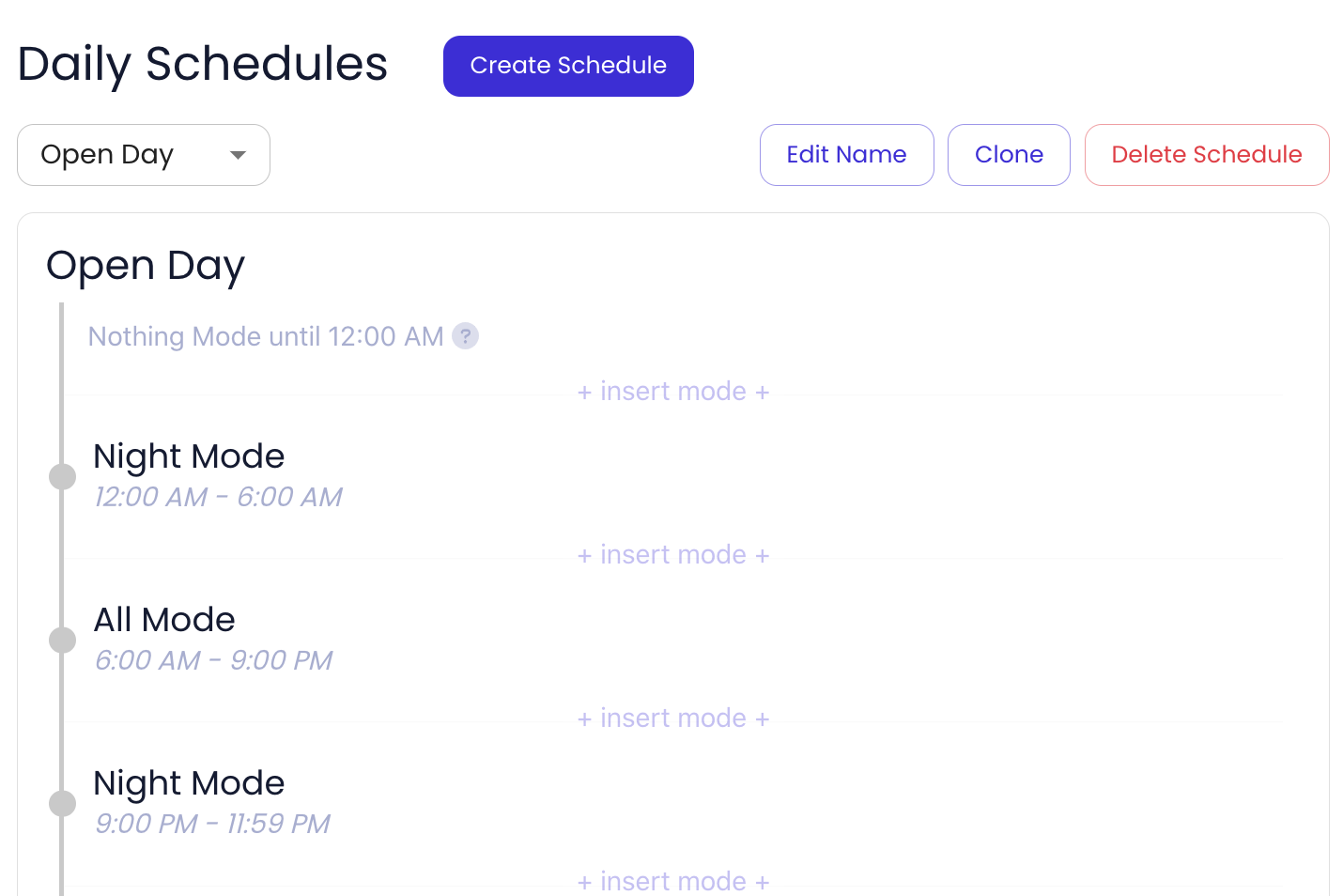Click the Nothing Mode help question icon

(x=465, y=336)
